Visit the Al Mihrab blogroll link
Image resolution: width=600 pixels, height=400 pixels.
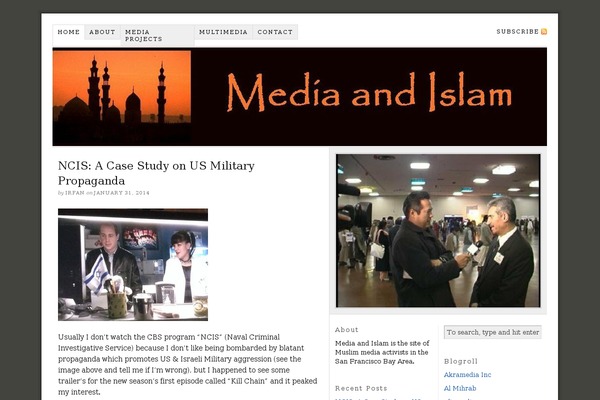(x=460, y=389)
